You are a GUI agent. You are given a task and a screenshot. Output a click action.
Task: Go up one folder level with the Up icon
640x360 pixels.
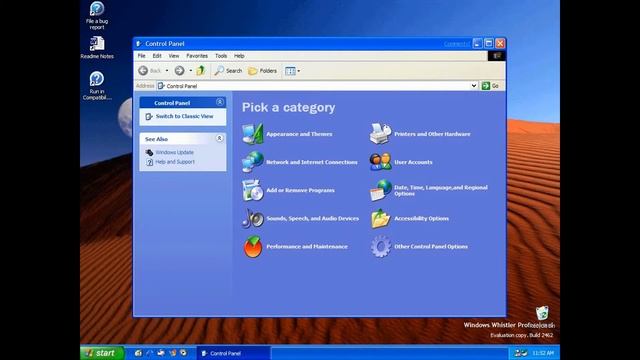tap(200, 71)
